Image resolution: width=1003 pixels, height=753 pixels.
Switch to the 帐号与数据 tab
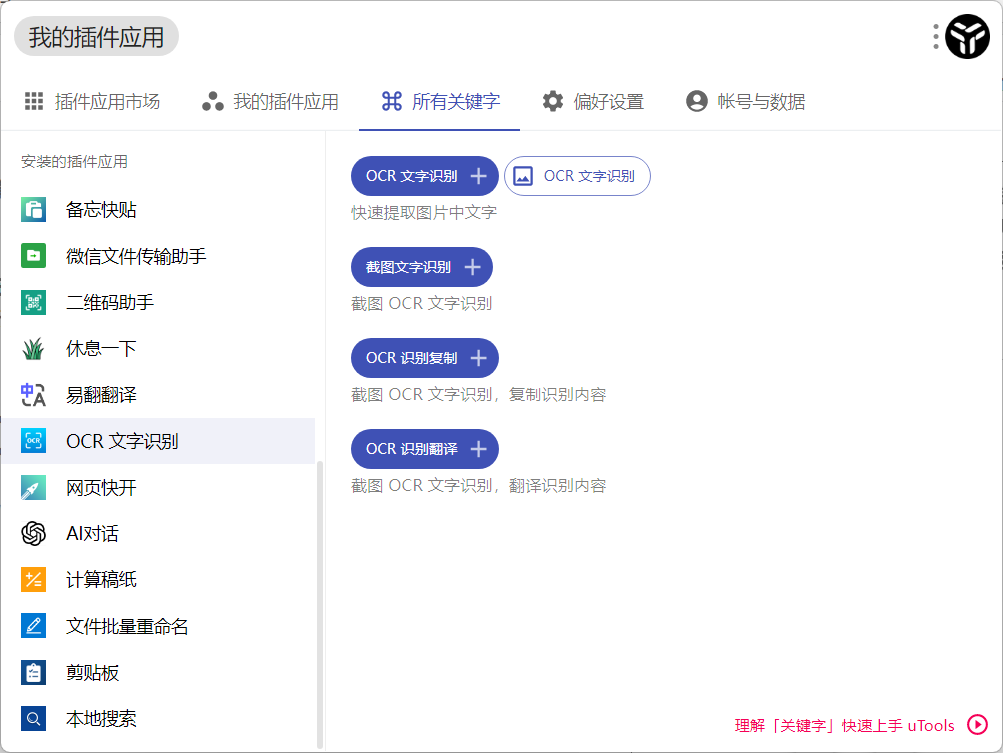coord(749,100)
